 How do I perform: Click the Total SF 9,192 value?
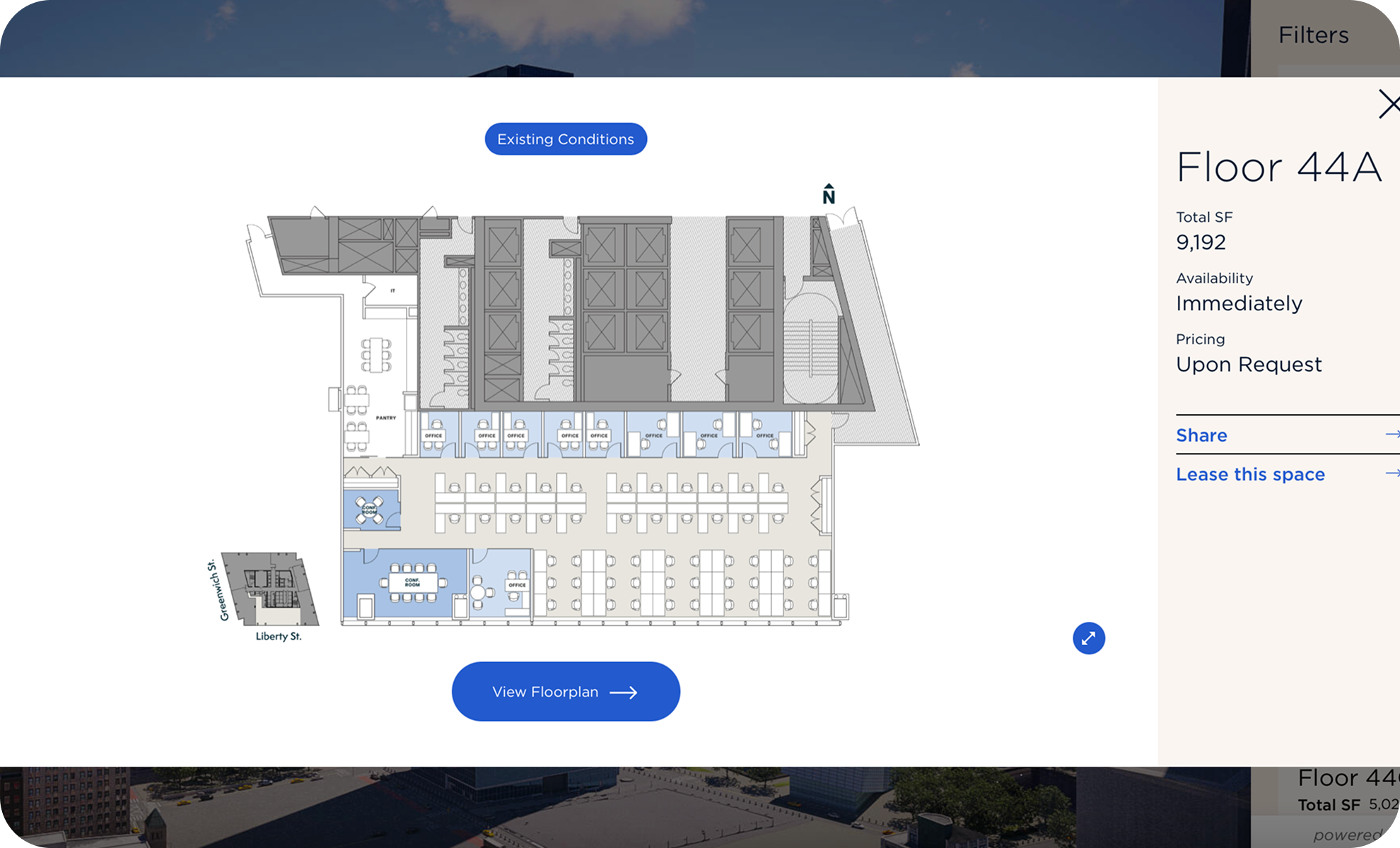coord(1201,242)
